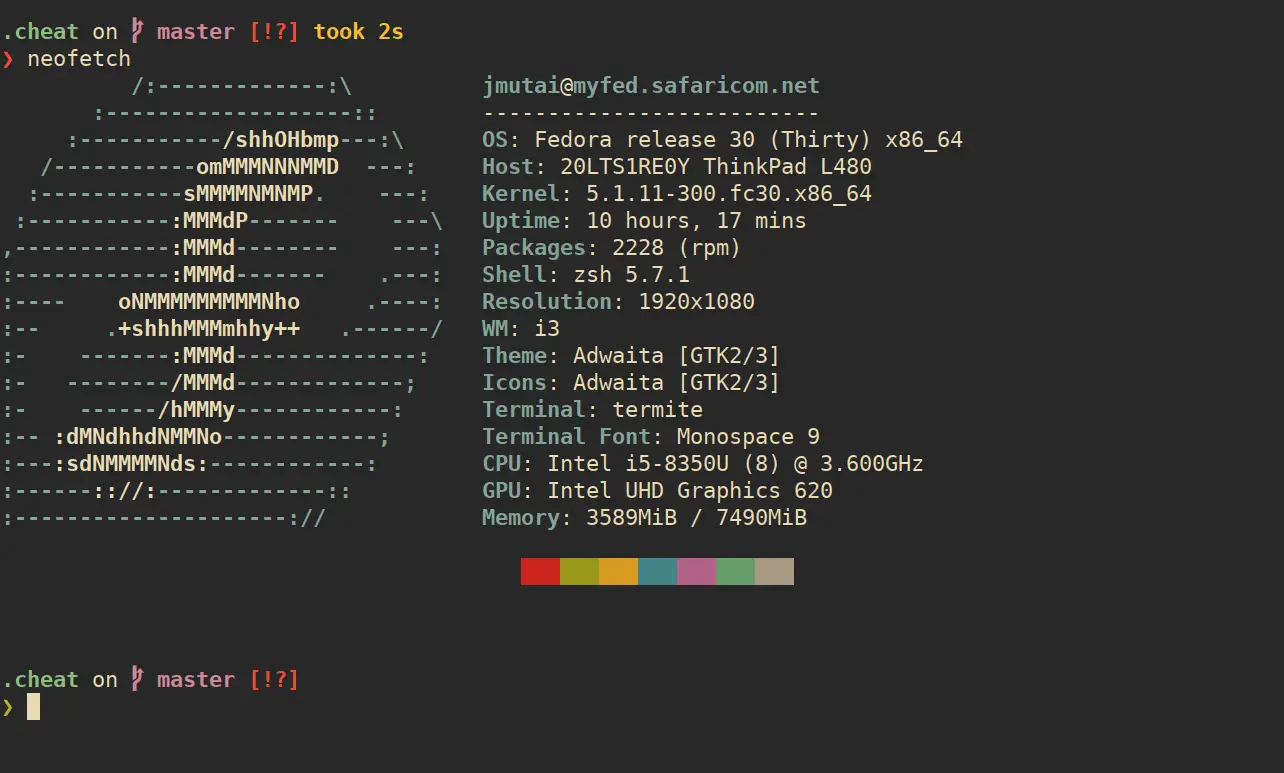This screenshot has height=773, width=1284.
Task: Place the cursor at the block cursor prompt
Action: point(34,708)
